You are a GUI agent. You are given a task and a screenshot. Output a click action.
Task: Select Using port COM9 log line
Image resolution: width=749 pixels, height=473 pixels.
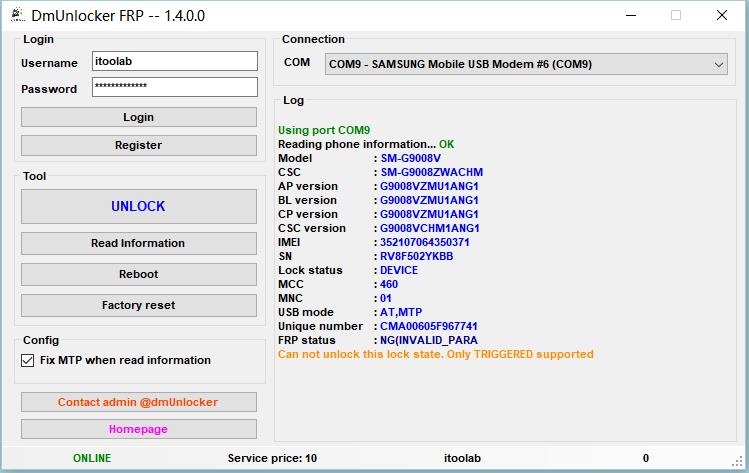(324, 130)
